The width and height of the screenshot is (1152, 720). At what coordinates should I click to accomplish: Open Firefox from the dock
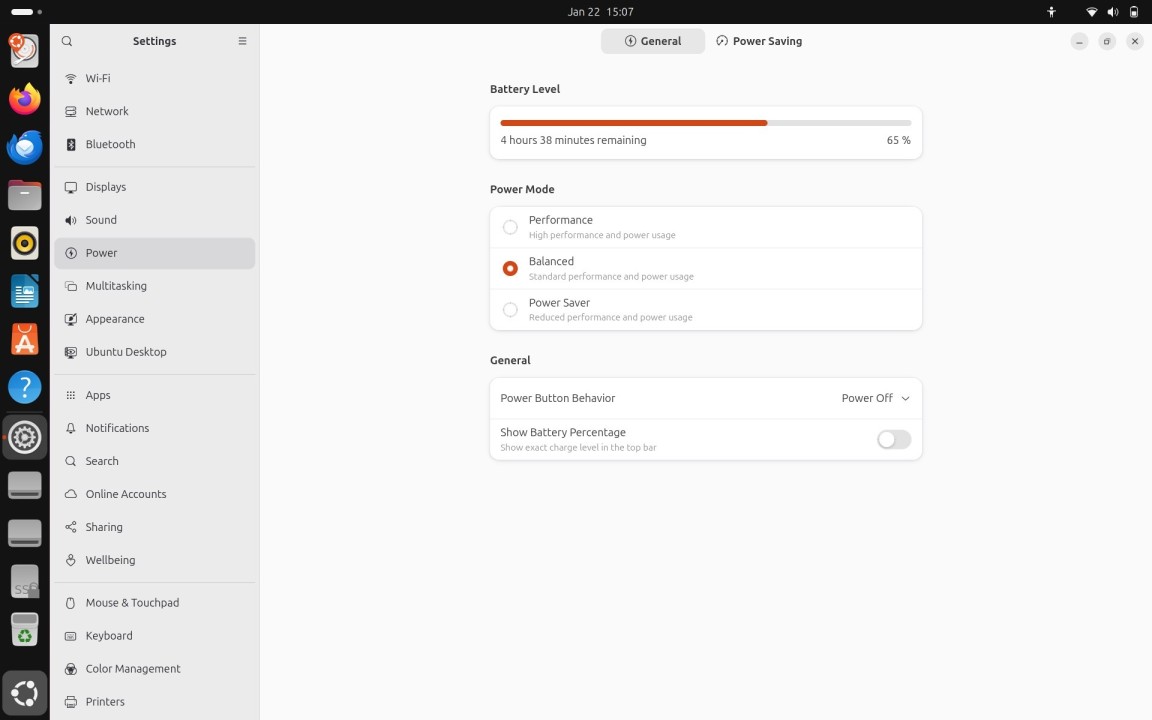click(x=25, y=99)
